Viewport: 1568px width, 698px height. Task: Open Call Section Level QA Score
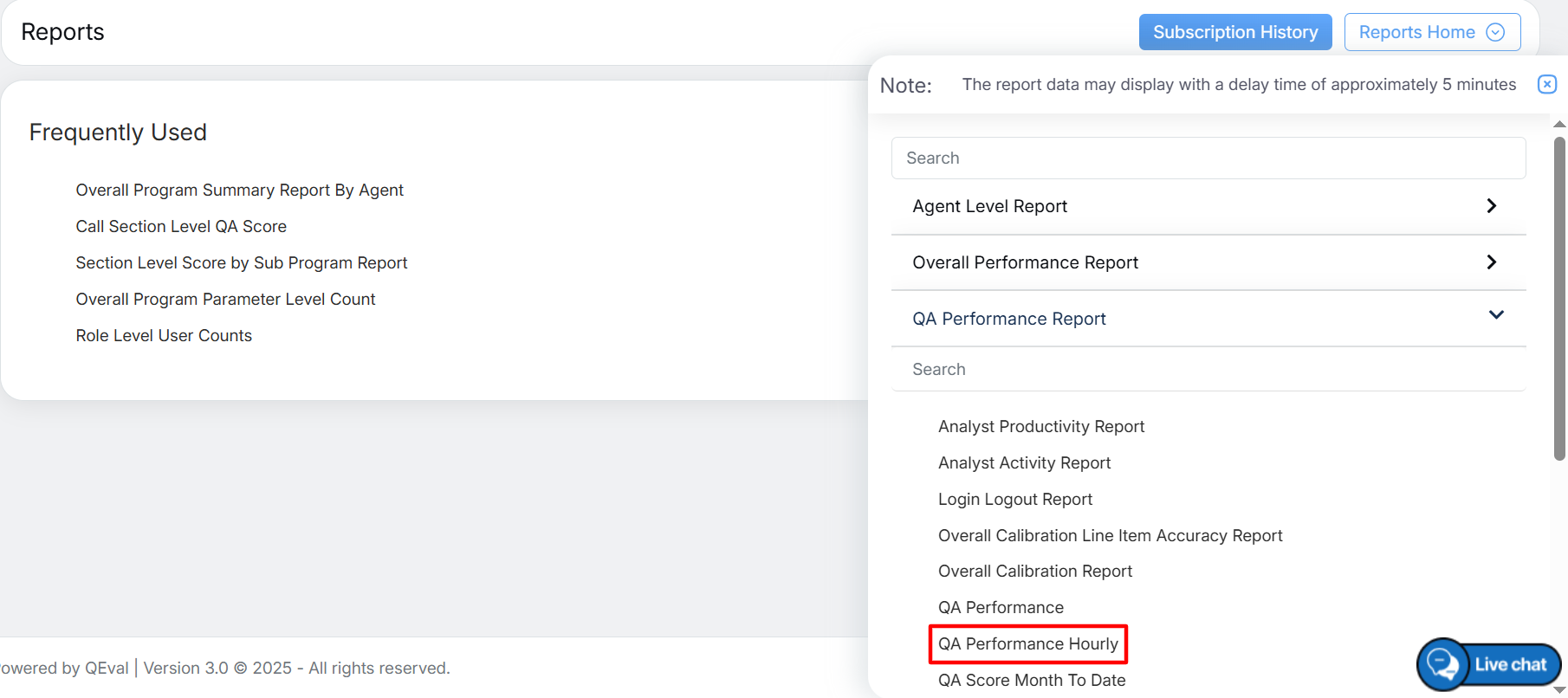pyautogui.click(x=181, y=227)
